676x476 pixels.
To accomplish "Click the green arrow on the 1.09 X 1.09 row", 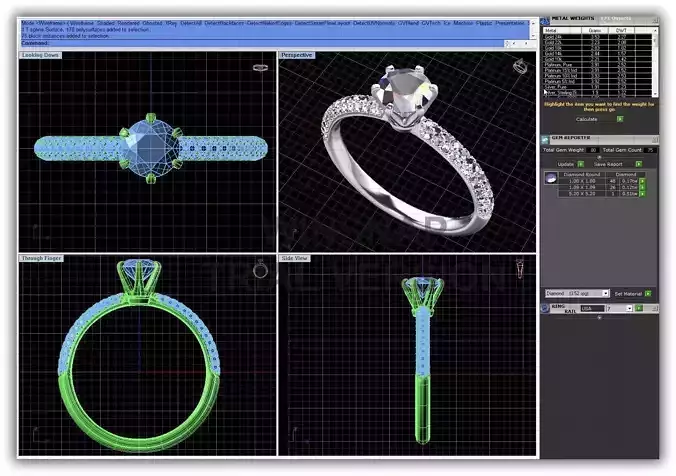I will click(x=642, y=188).
